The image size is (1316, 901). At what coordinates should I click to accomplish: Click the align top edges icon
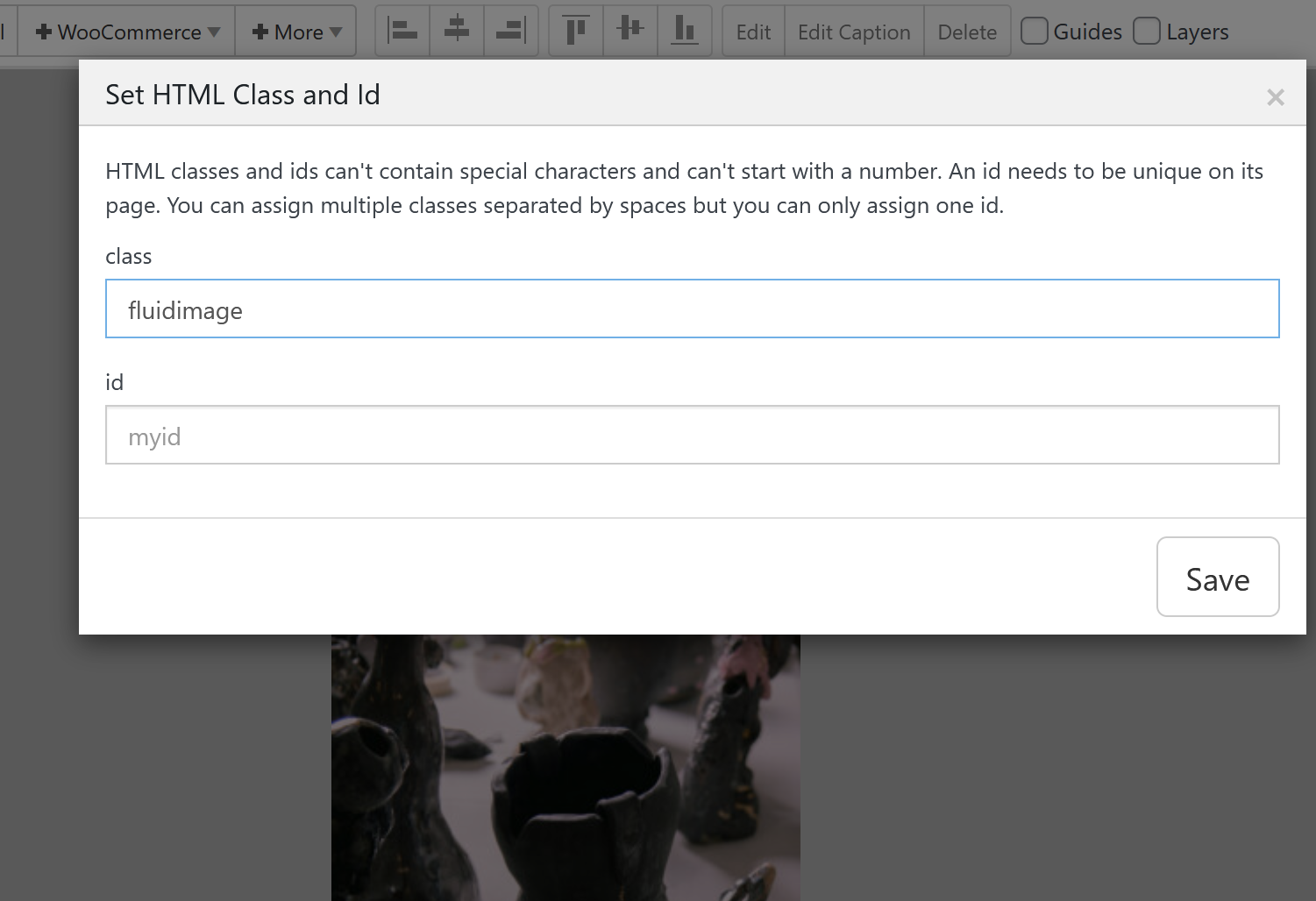[576, 32]
